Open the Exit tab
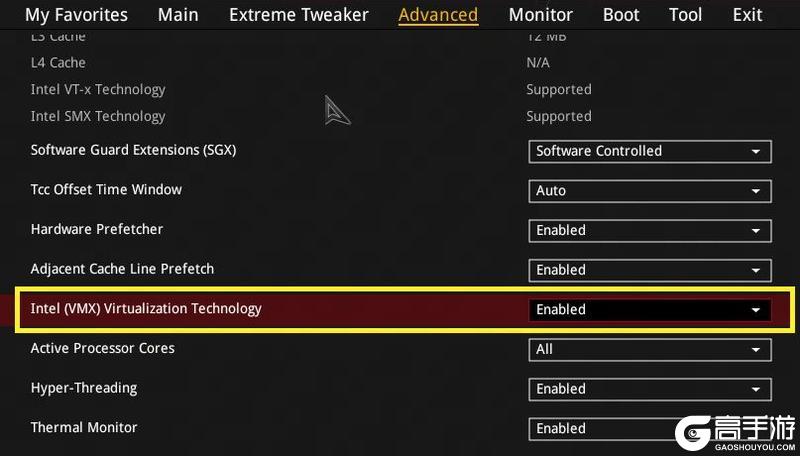The image size is (800, 456). click(747, 15)
